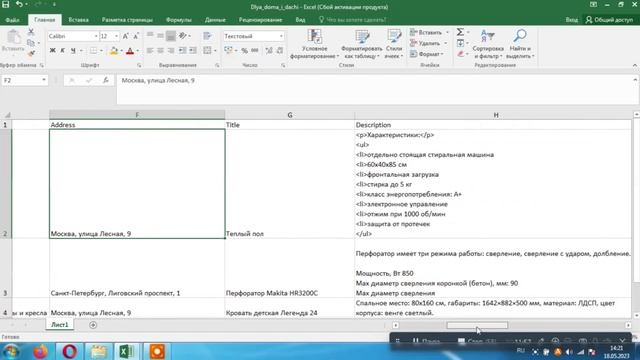The image size is (640, 360).
Task: Click the Name Box showing F2
Action: pyautogui.click(x=24, y=80)
